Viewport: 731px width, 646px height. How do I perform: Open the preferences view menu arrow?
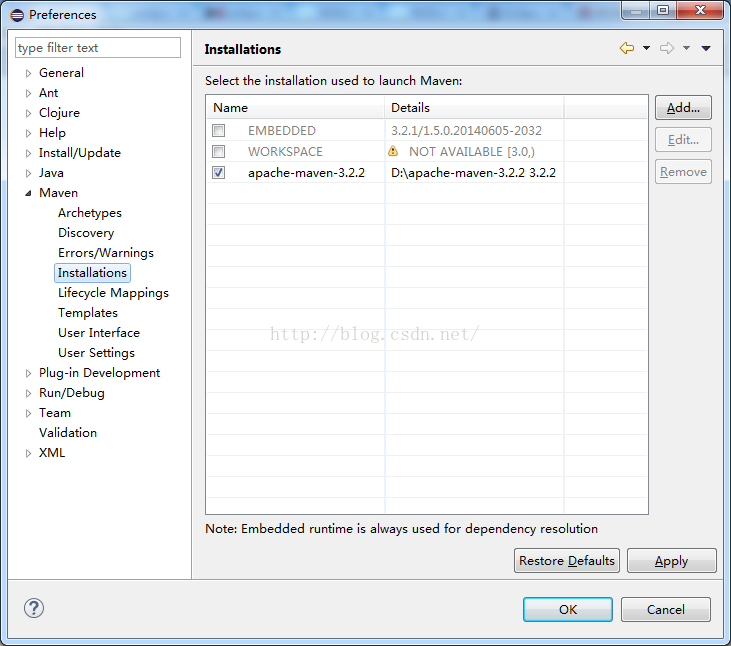(706, 48)
